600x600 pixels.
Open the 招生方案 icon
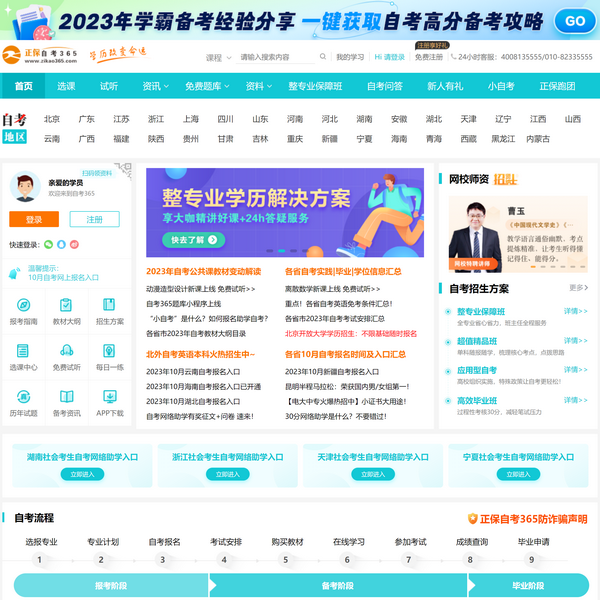(109, 305)
